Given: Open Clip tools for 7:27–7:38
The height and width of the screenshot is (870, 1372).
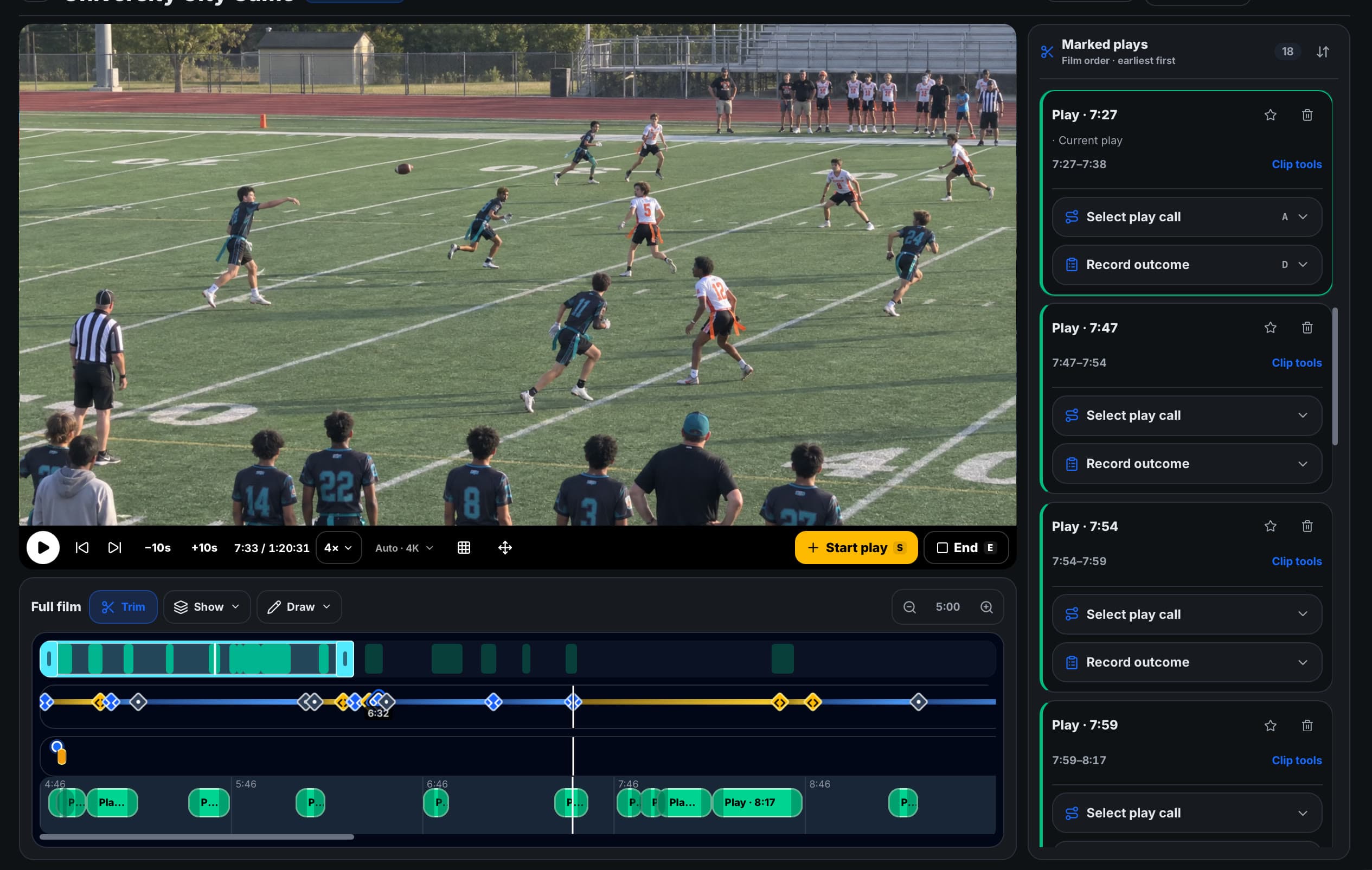Looking at the screenshot, I should pos(1296,164).
